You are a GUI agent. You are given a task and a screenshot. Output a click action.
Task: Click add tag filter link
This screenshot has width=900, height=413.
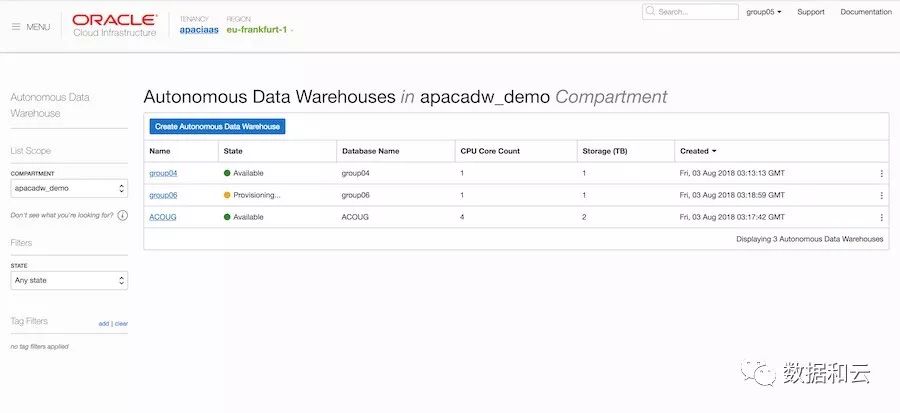[x=104, y=324]
